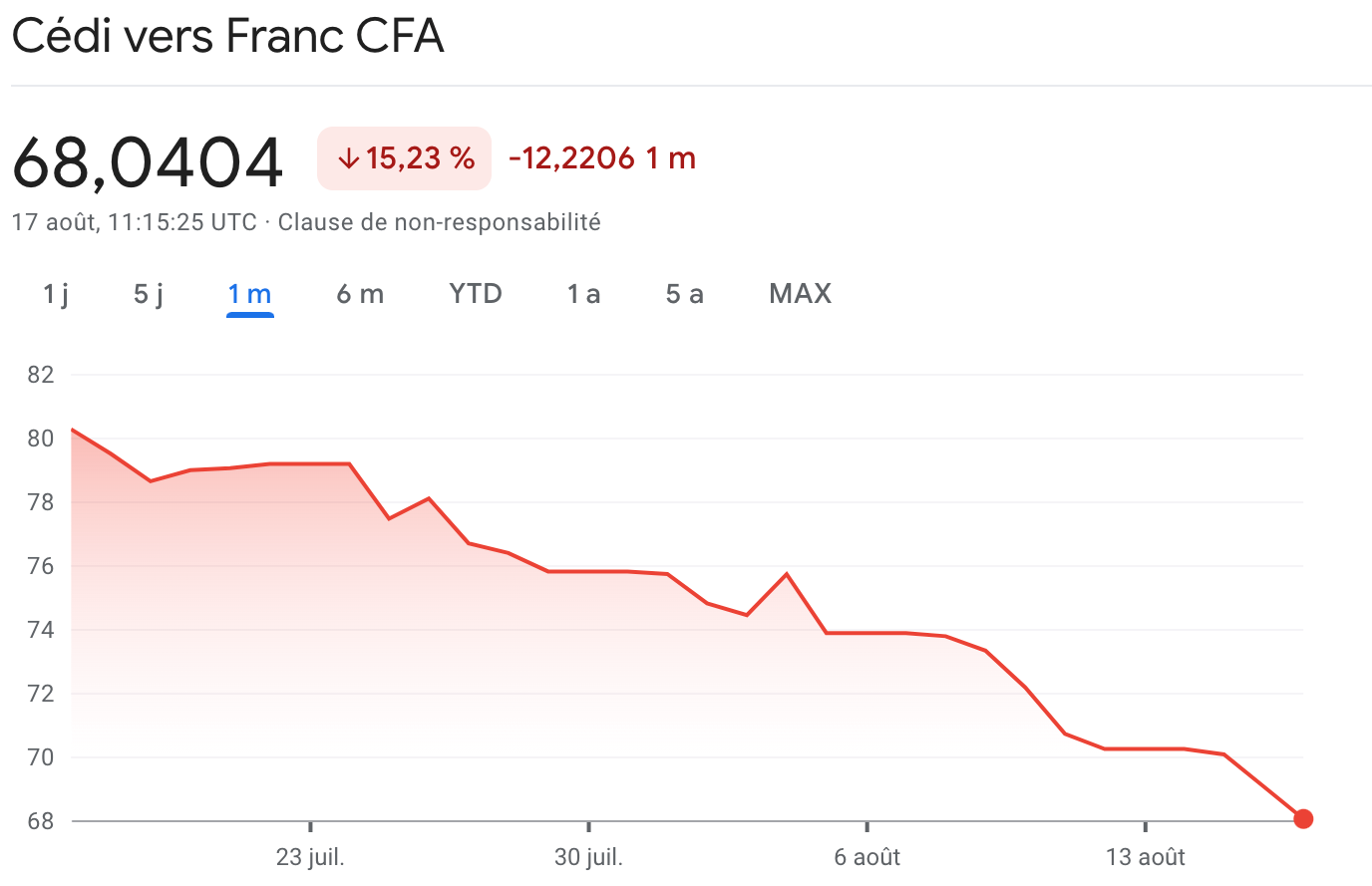1372x886 pixels.
Task: Click the red endpoint marker on the chart
Action: tap(1303, 818)
